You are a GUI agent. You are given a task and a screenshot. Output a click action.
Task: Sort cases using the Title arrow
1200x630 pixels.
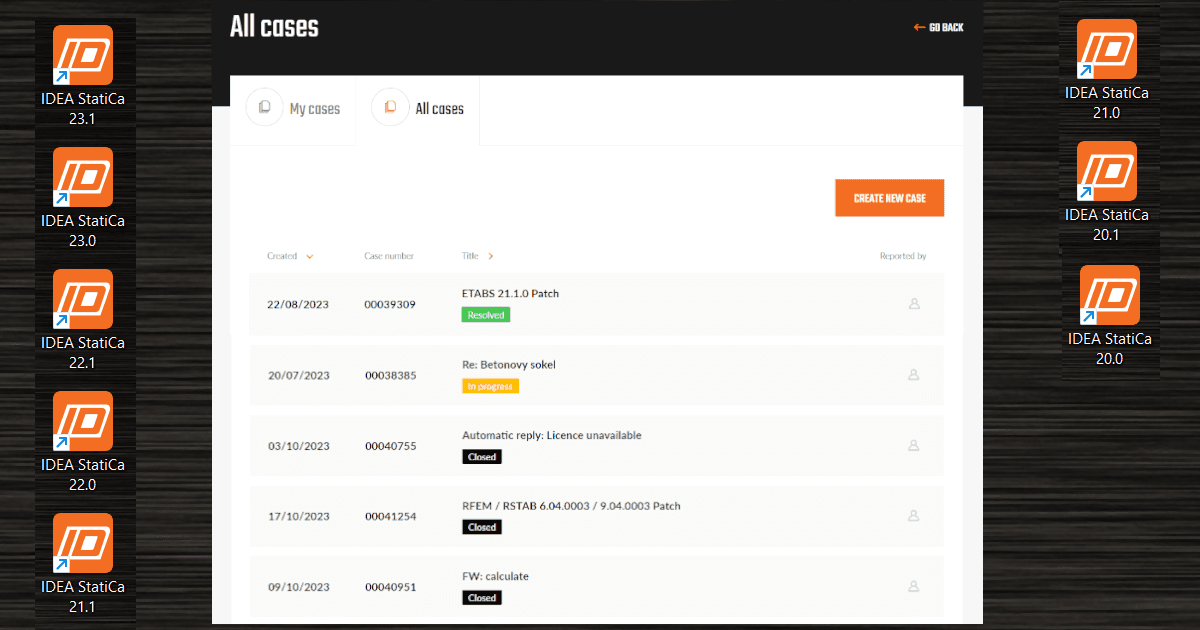click(x=490, y=256)
